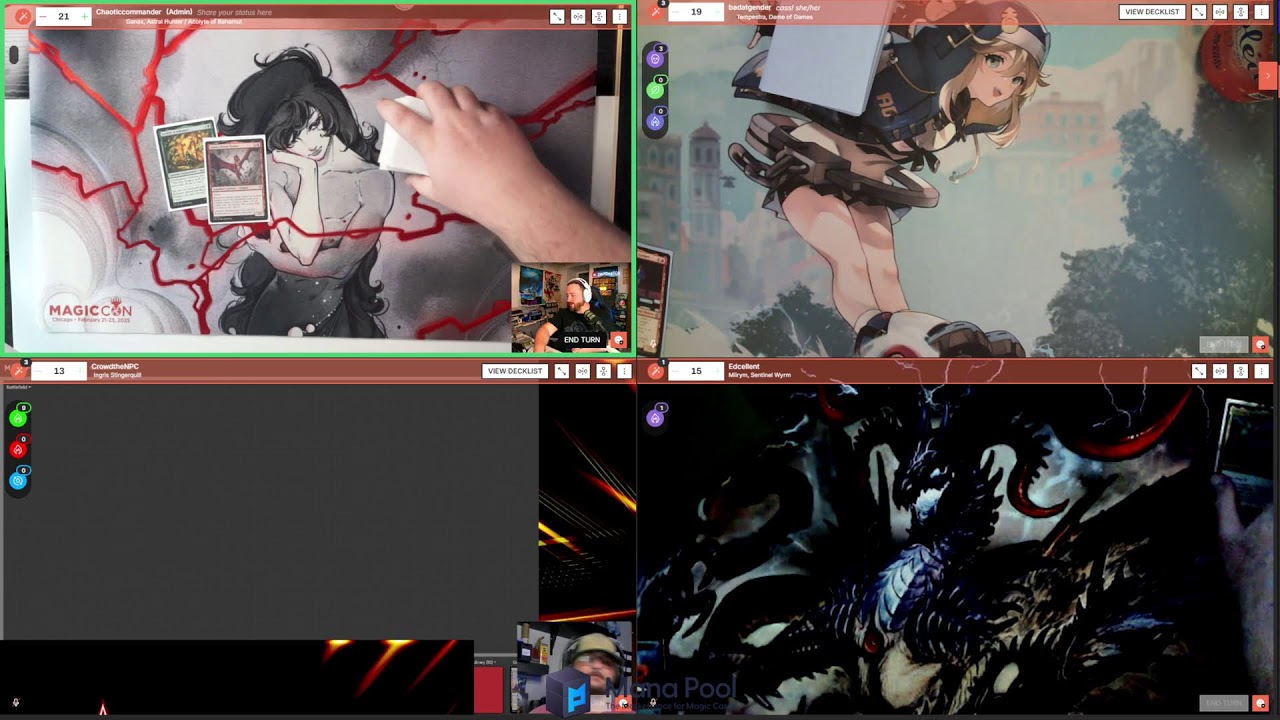The height and width of the screenshot is (720, 1280).
Task: Click Edcellent's life total showing 15
Action: pyautogui.click(x=696, y=371)
